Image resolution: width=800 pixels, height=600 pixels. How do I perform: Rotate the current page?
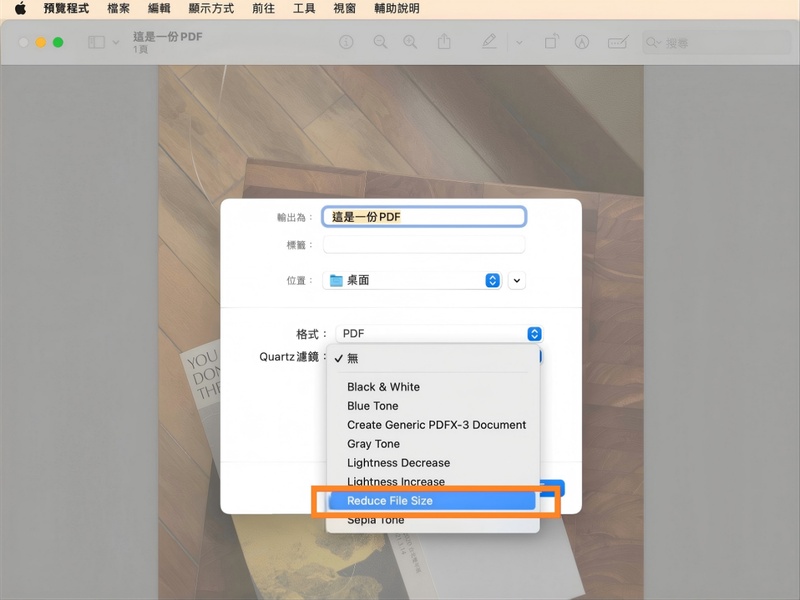551,42
